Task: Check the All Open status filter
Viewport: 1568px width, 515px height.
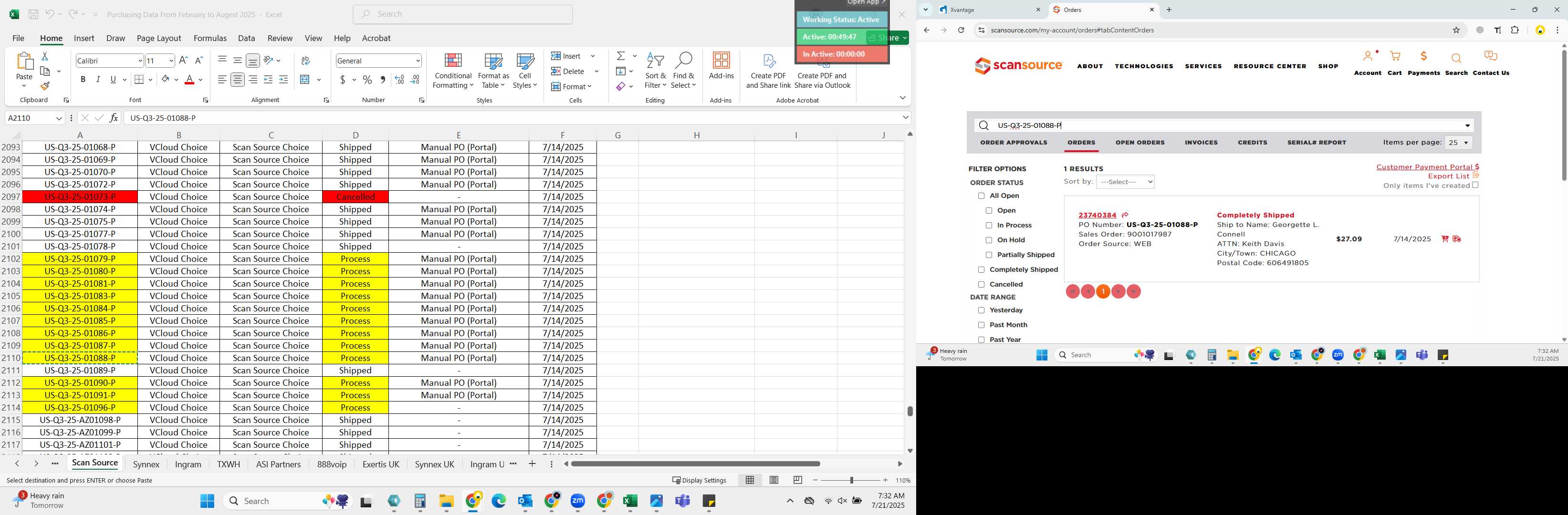Action: point(981,196)
